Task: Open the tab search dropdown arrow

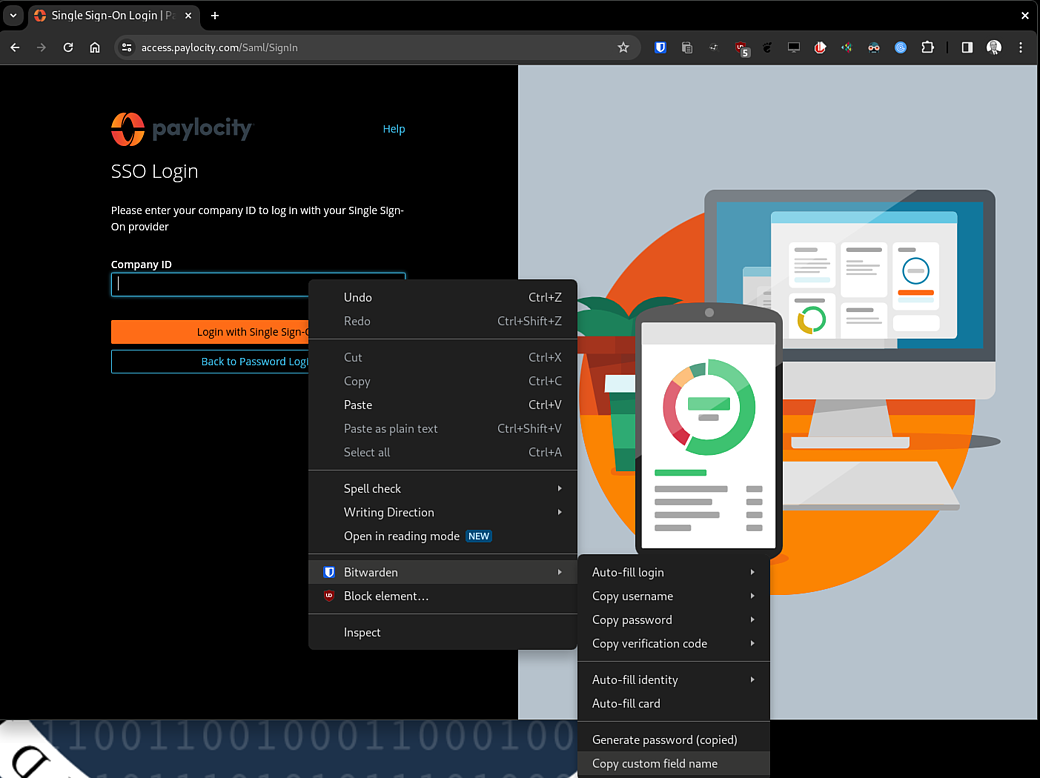Action: coord(13,16)
